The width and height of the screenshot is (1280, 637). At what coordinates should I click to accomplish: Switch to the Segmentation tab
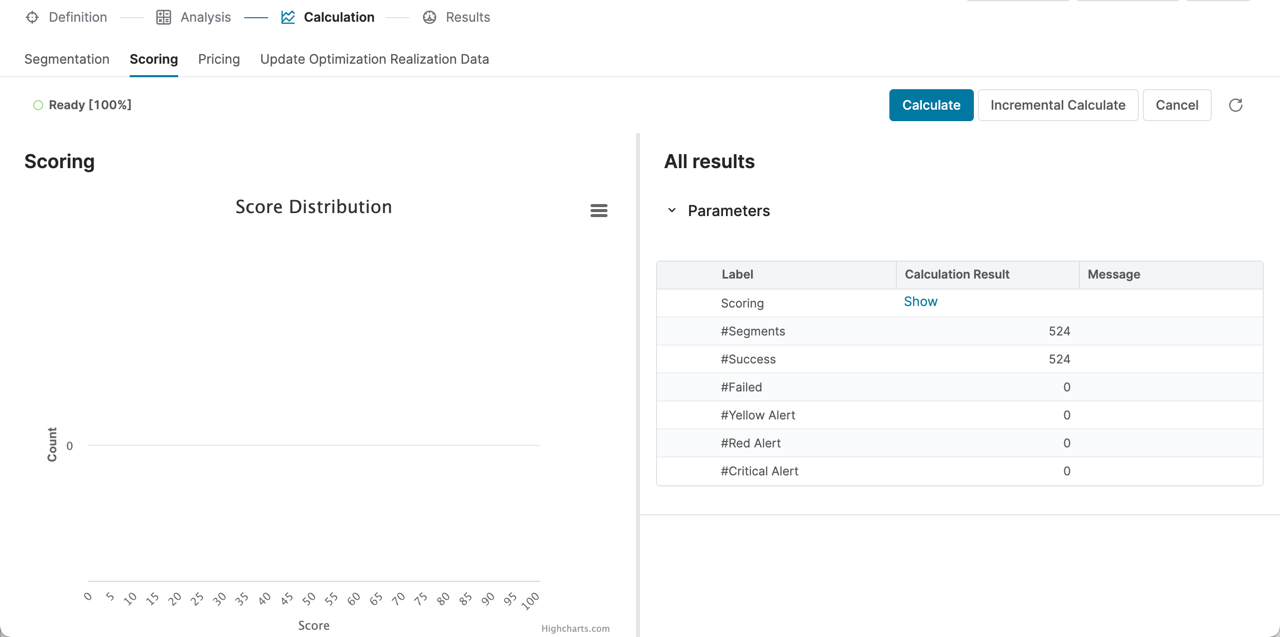pos(67,59)
